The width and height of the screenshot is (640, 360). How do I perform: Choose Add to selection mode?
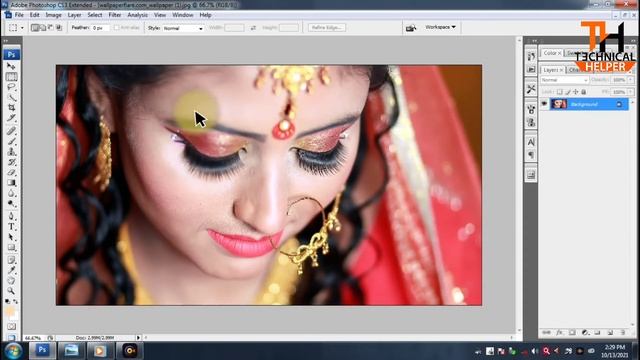pyautogui.click(x=42, y=28)
